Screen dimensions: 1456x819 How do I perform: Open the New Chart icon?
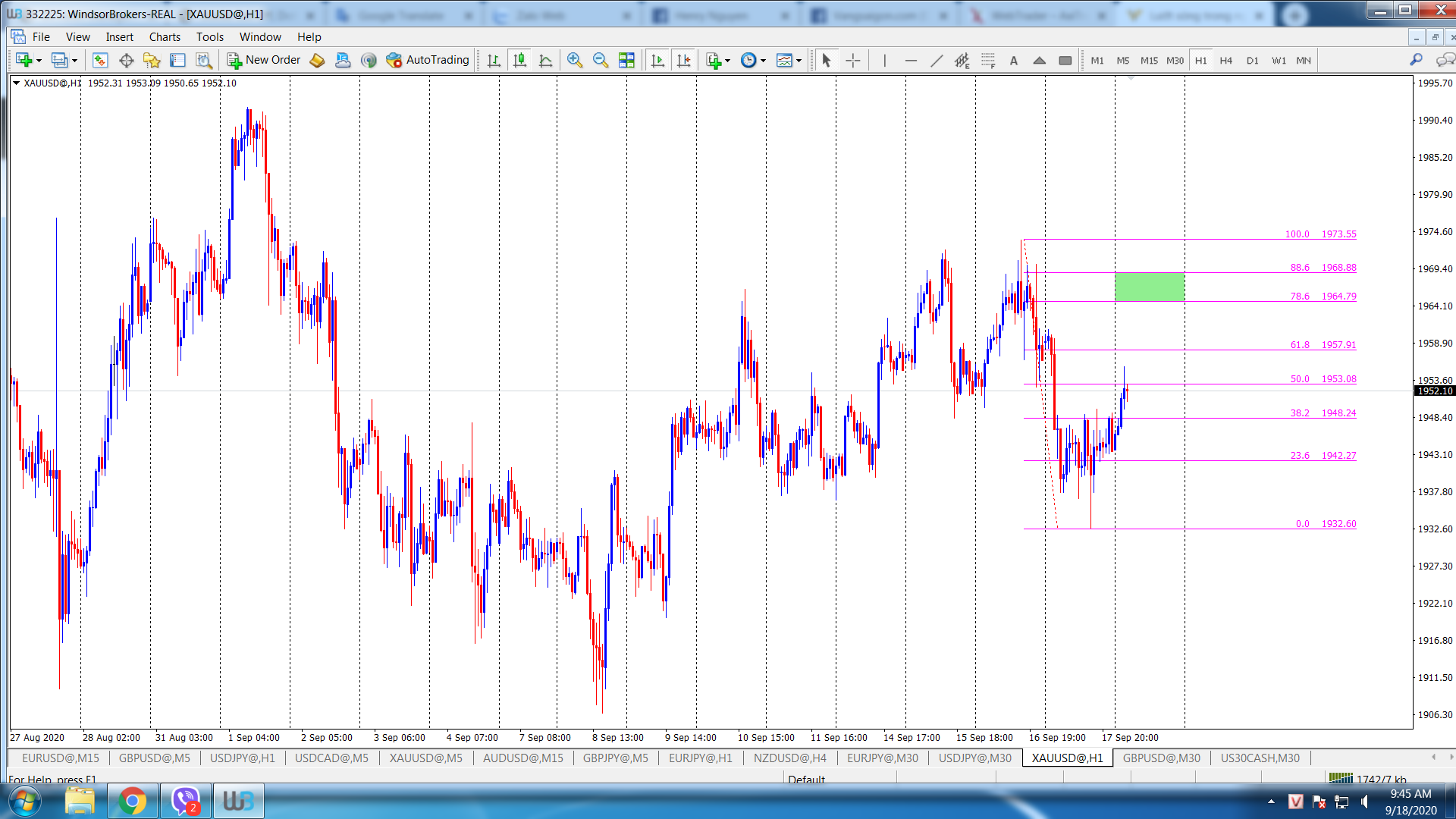[x=24, y=60]
